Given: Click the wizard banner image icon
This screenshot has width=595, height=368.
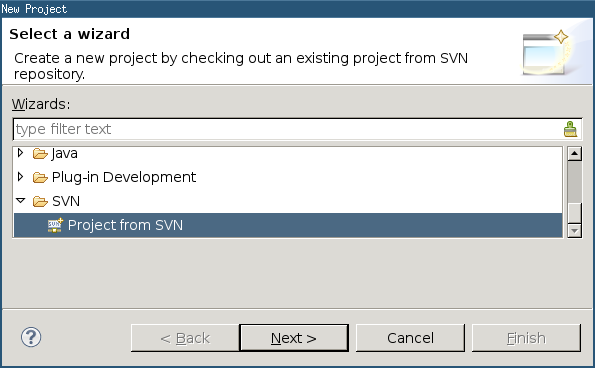Looking at the screenshot, I should [546, 53].
